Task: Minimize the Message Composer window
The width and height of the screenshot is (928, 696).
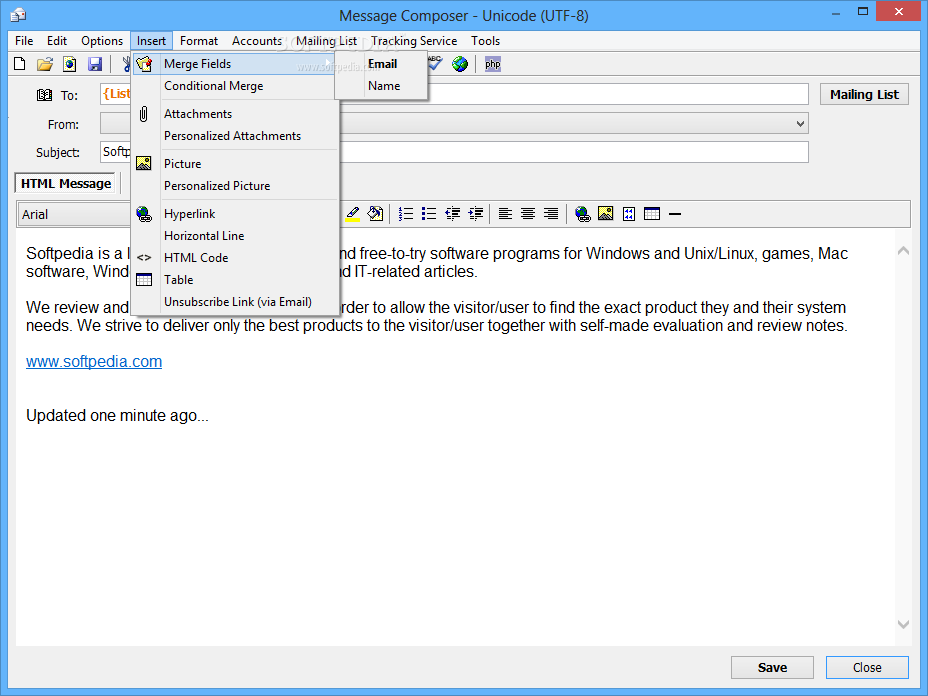Action: [x=836, y=13]
